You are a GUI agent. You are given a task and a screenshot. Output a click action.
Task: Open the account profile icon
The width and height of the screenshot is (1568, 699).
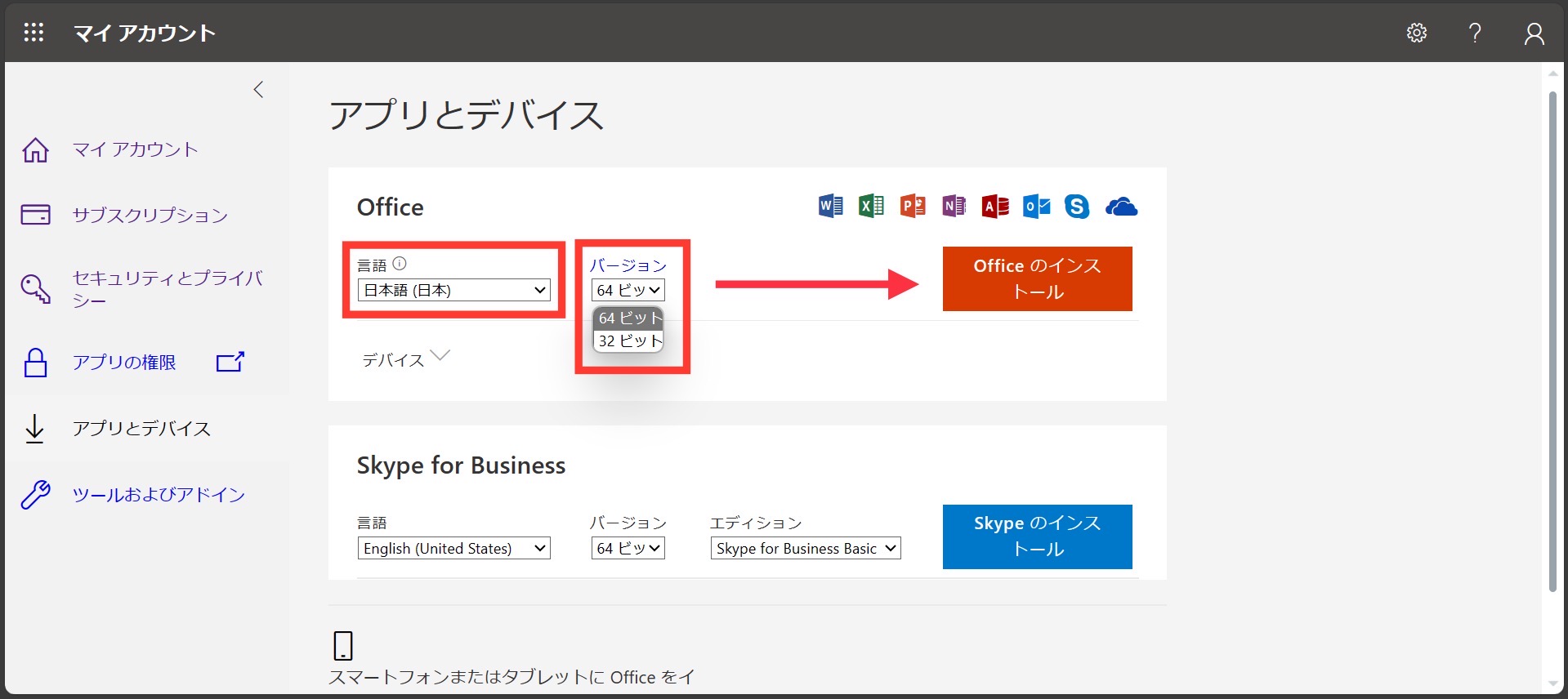1534,33
